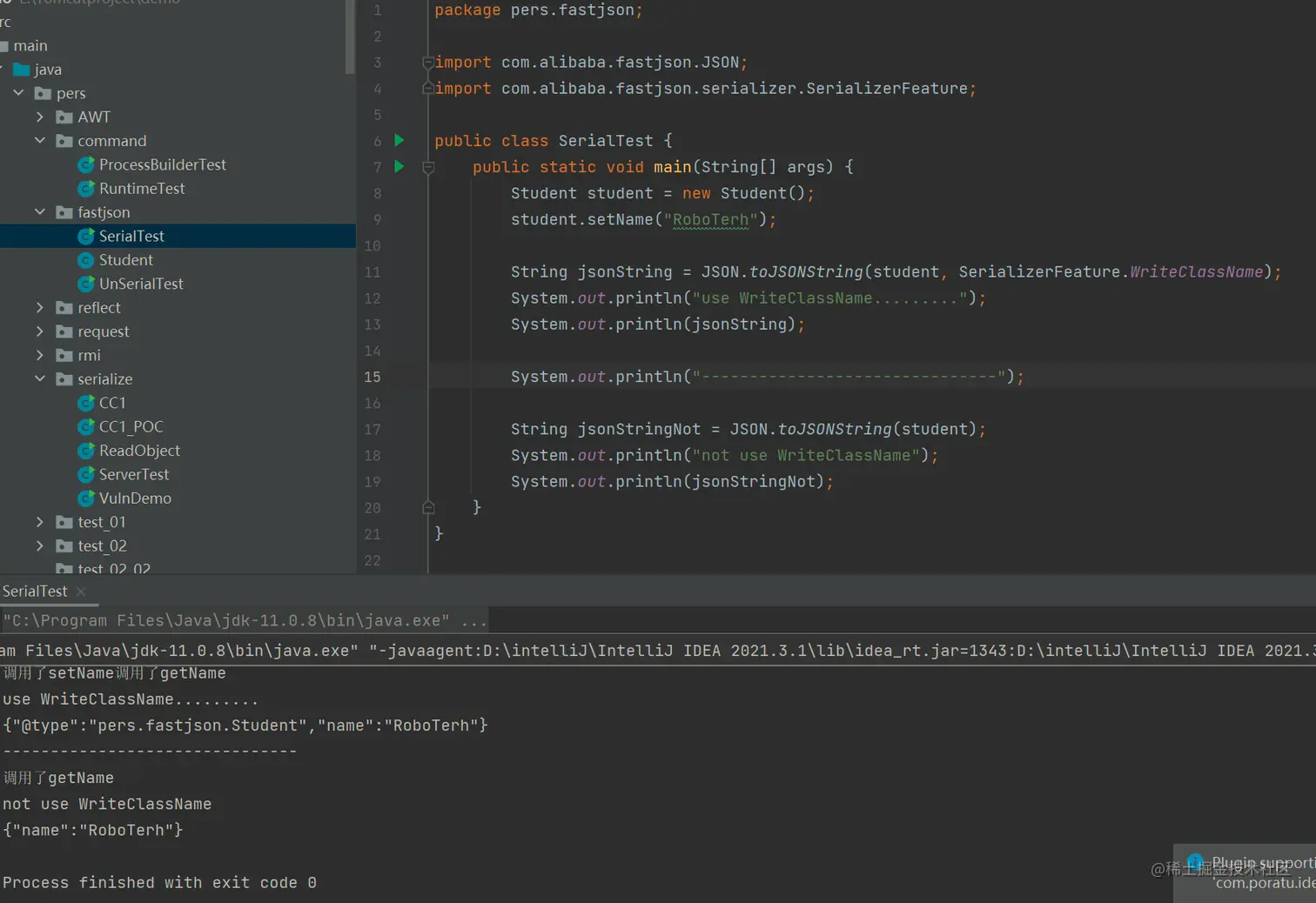Click run gutter icon beside main method
1316x903 pixels.
click(x=399, y=166)
